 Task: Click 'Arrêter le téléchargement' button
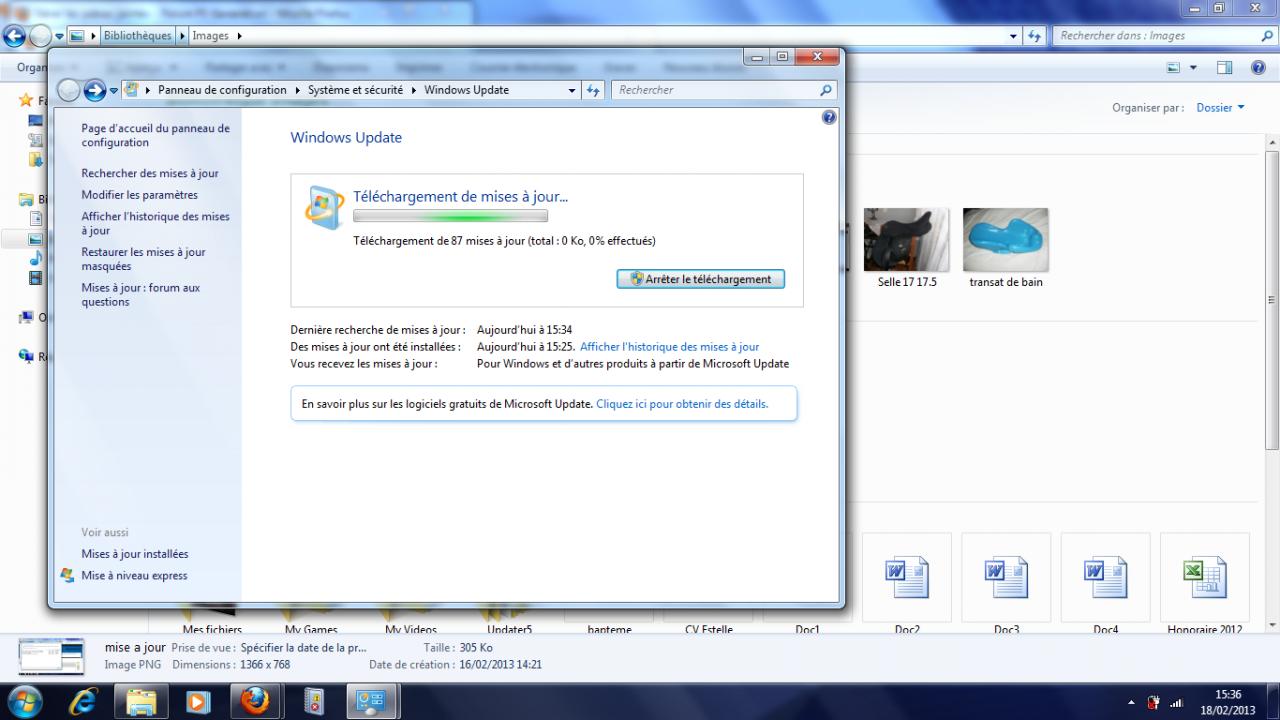701,279
